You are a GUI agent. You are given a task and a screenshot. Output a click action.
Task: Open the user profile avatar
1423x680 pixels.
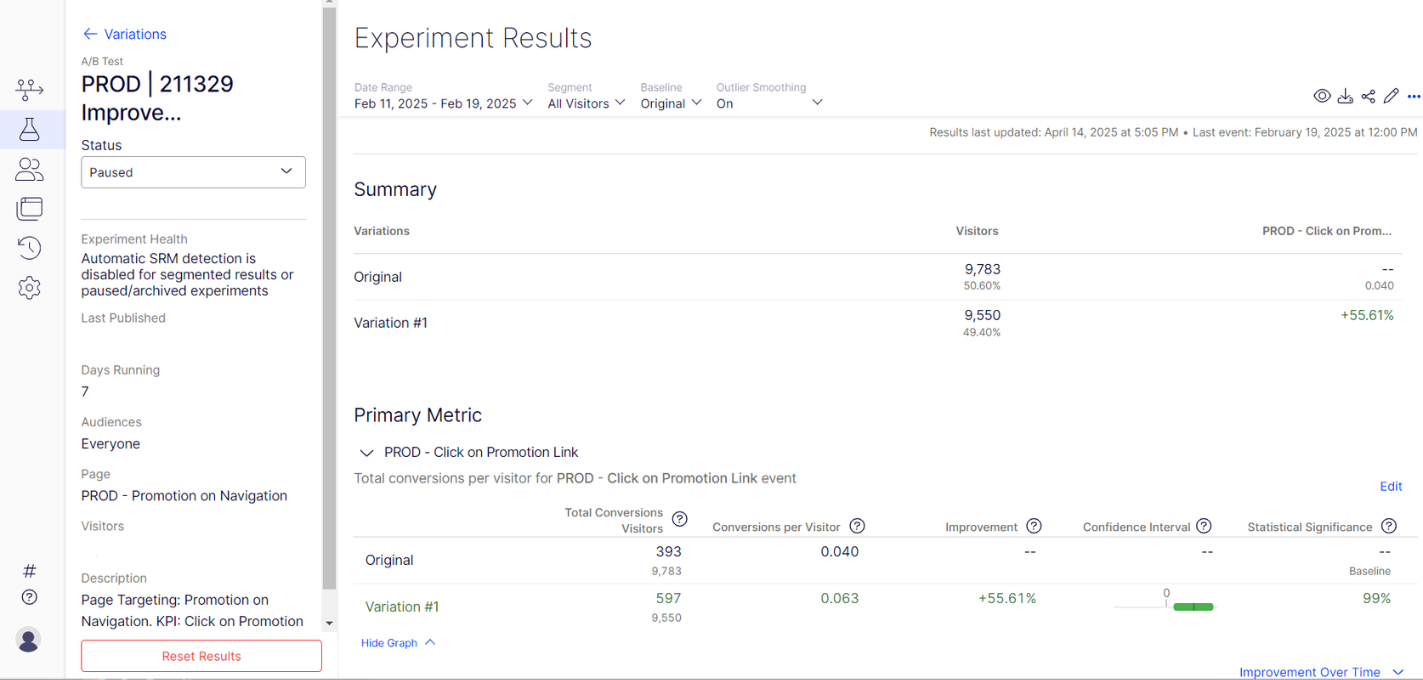pos(29,640)
